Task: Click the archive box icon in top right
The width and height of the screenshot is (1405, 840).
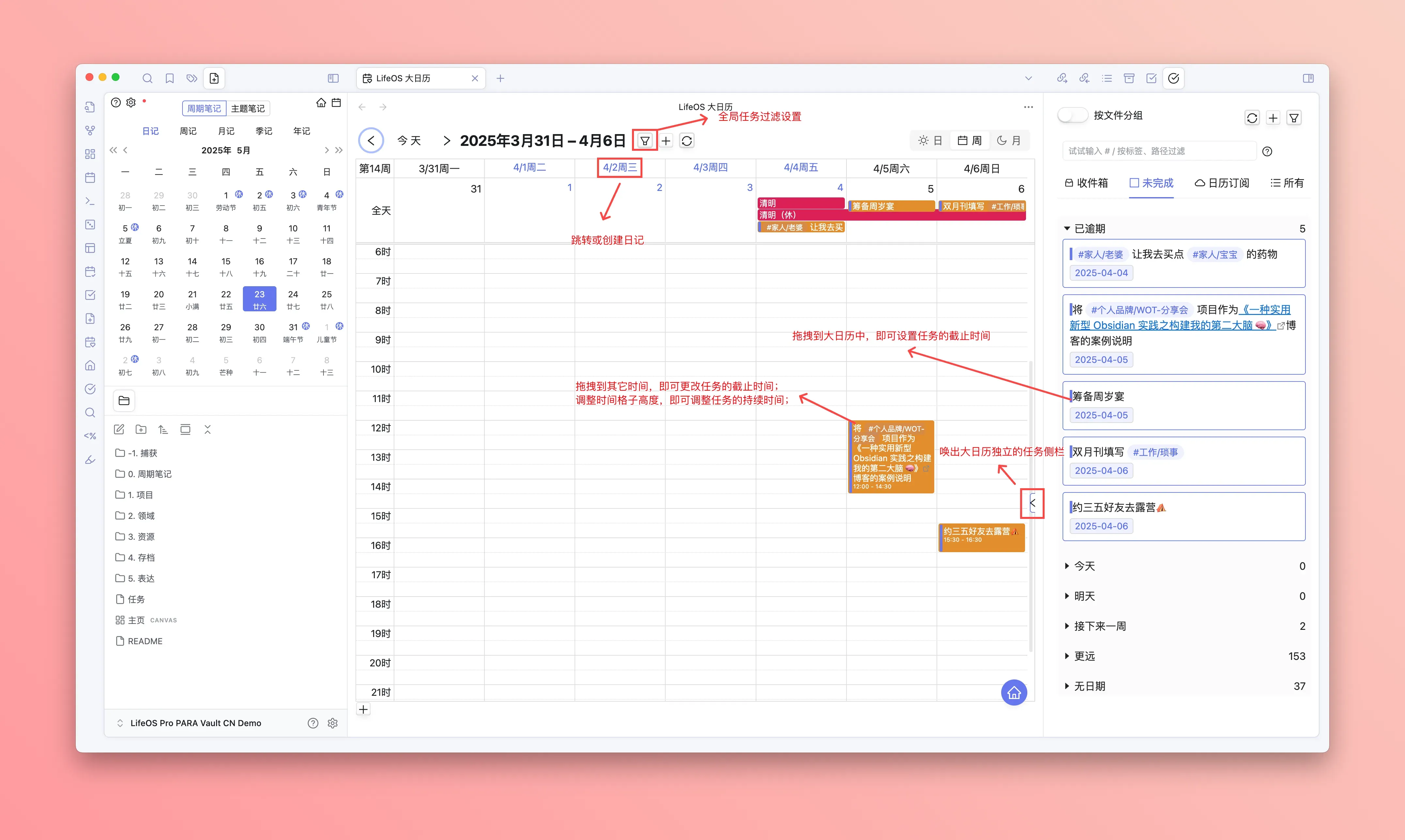Action: pos(1129,78)
